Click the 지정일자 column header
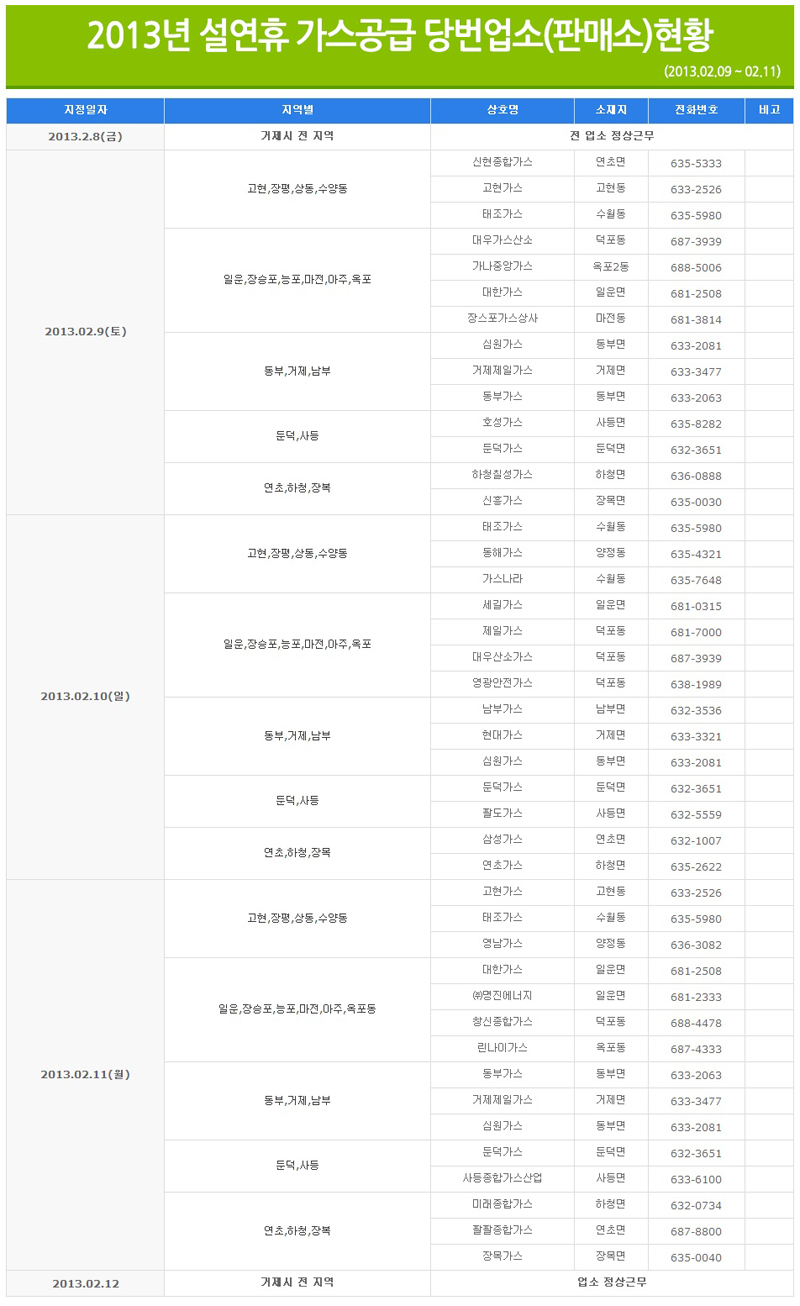This screenshot has width=800, height=1306. click(x=85, y=110)
